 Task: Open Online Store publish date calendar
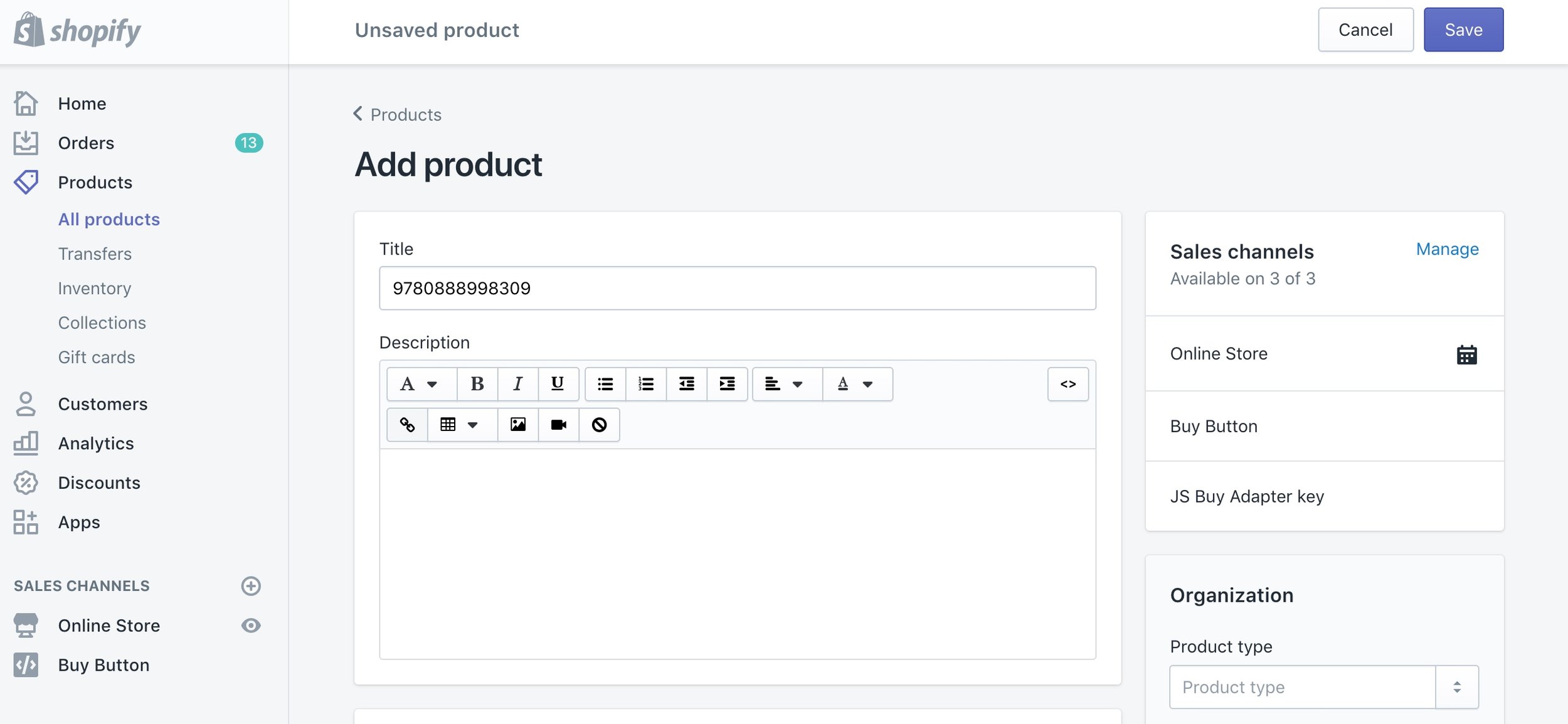(x=1466, y=354)
